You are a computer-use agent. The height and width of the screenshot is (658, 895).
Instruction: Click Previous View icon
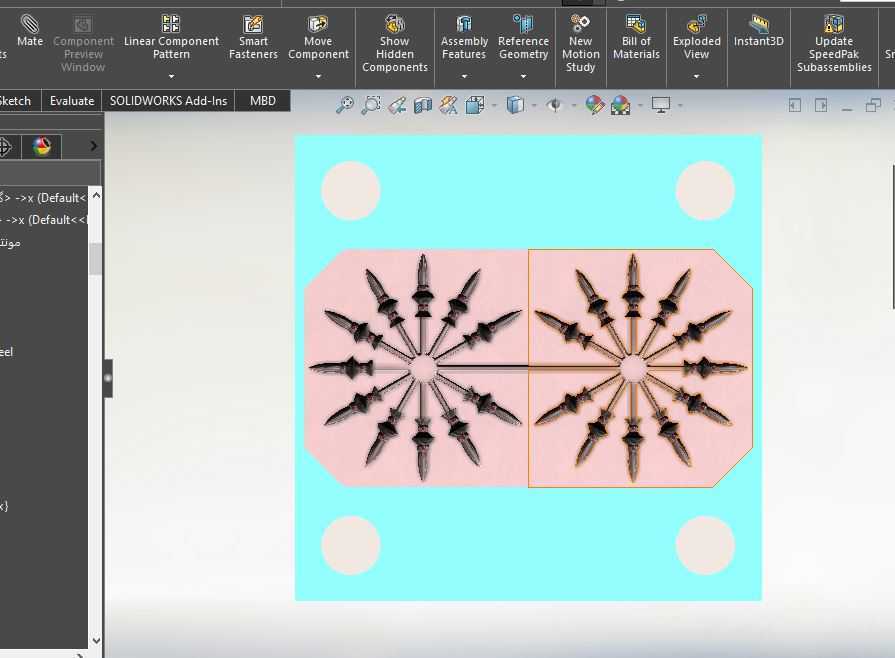point(397,105)
